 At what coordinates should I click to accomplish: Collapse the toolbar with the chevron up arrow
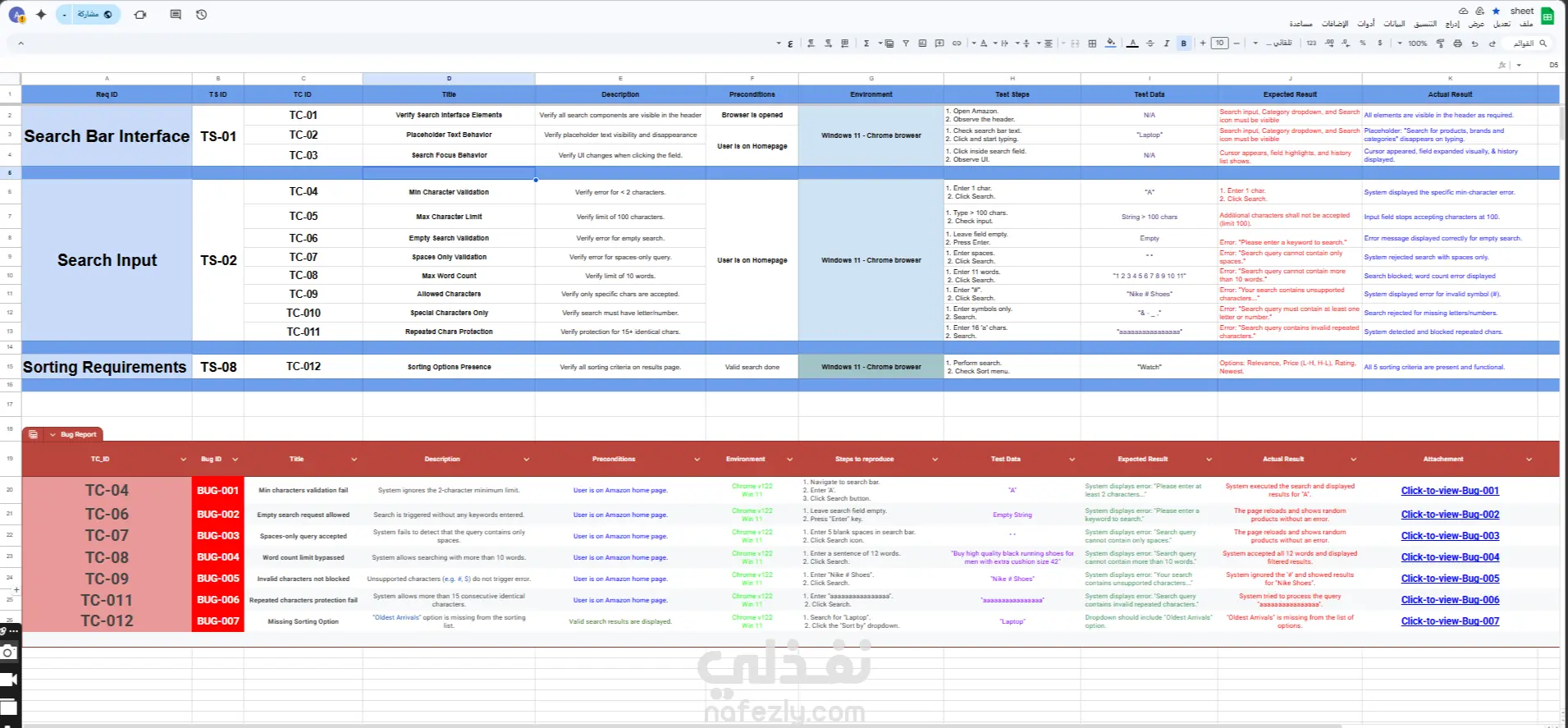pos(21,43)
